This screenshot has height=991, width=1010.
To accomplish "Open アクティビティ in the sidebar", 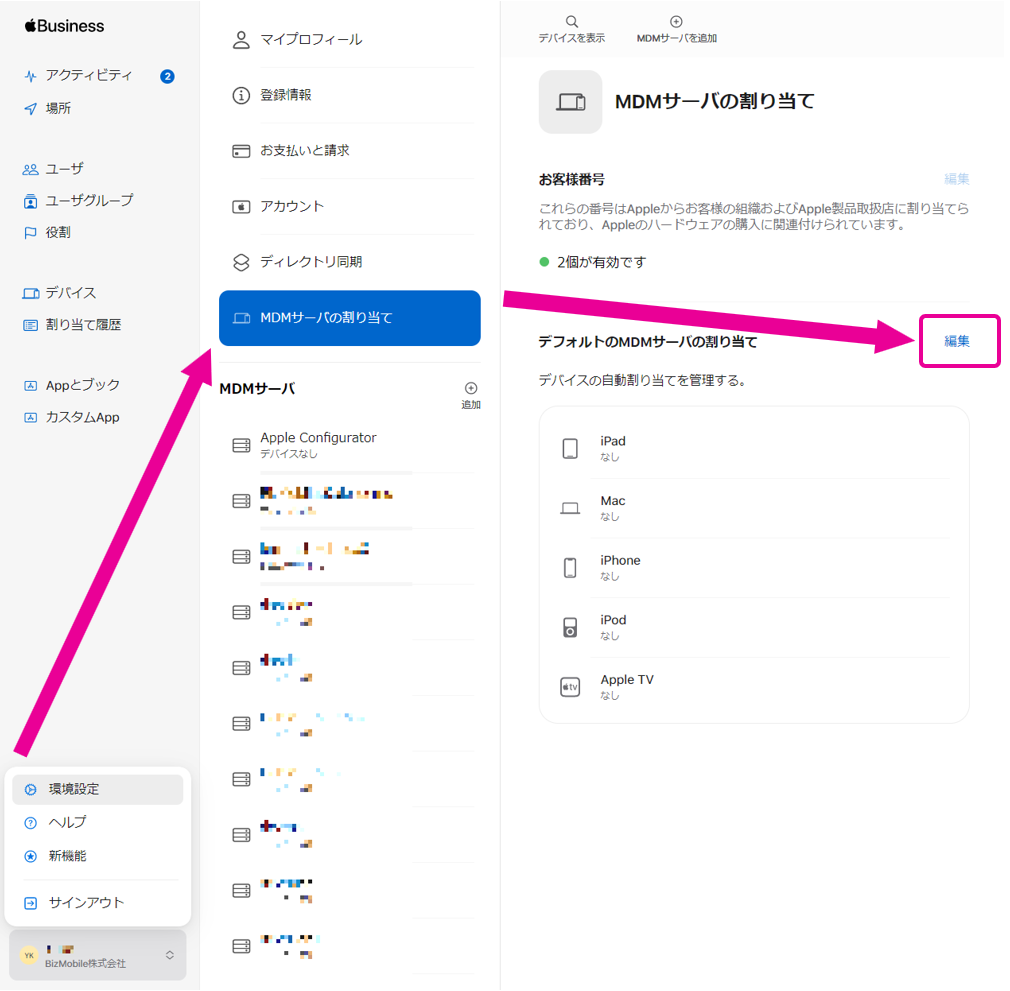I will pyautogui.click(x=88, y=76).
